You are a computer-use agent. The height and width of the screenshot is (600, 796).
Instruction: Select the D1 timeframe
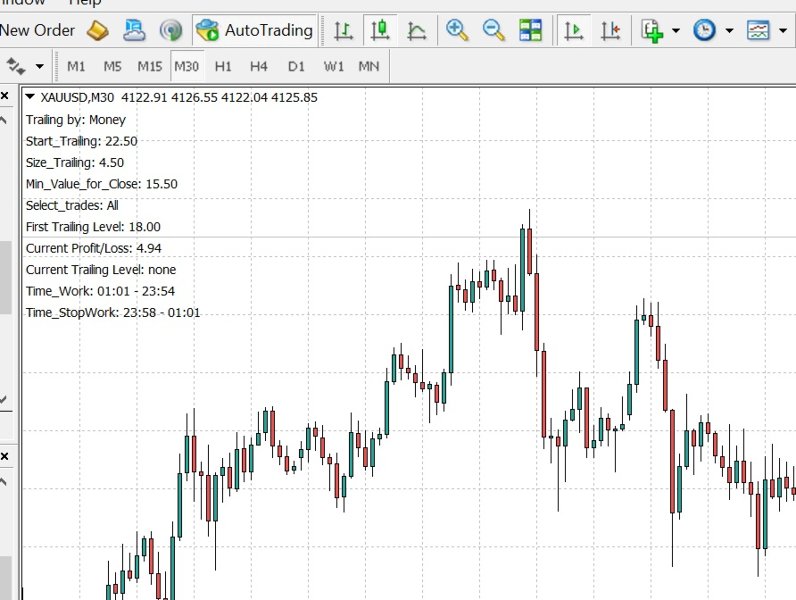(x=296, y=66)
